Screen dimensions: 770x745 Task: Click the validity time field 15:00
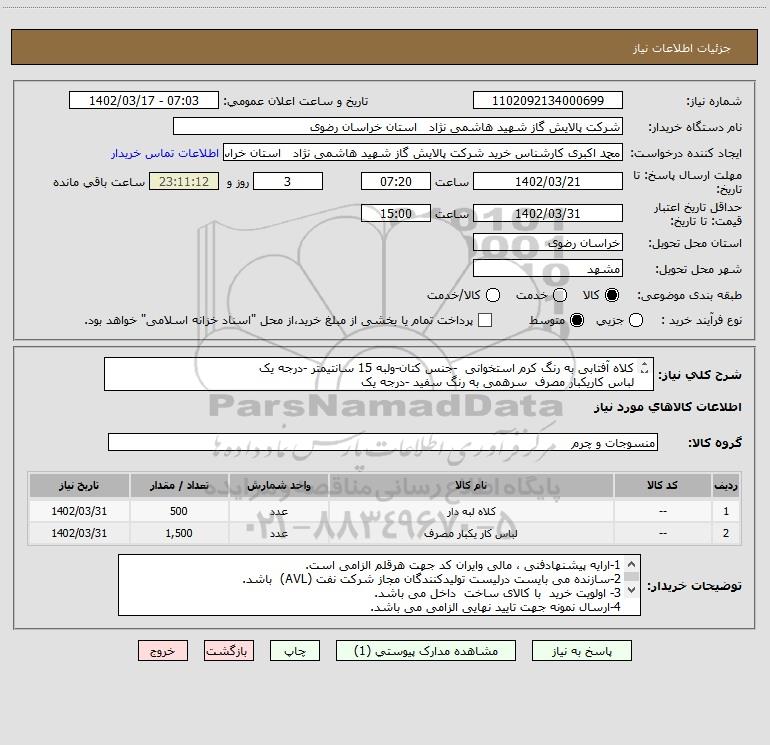pos(396,213)
